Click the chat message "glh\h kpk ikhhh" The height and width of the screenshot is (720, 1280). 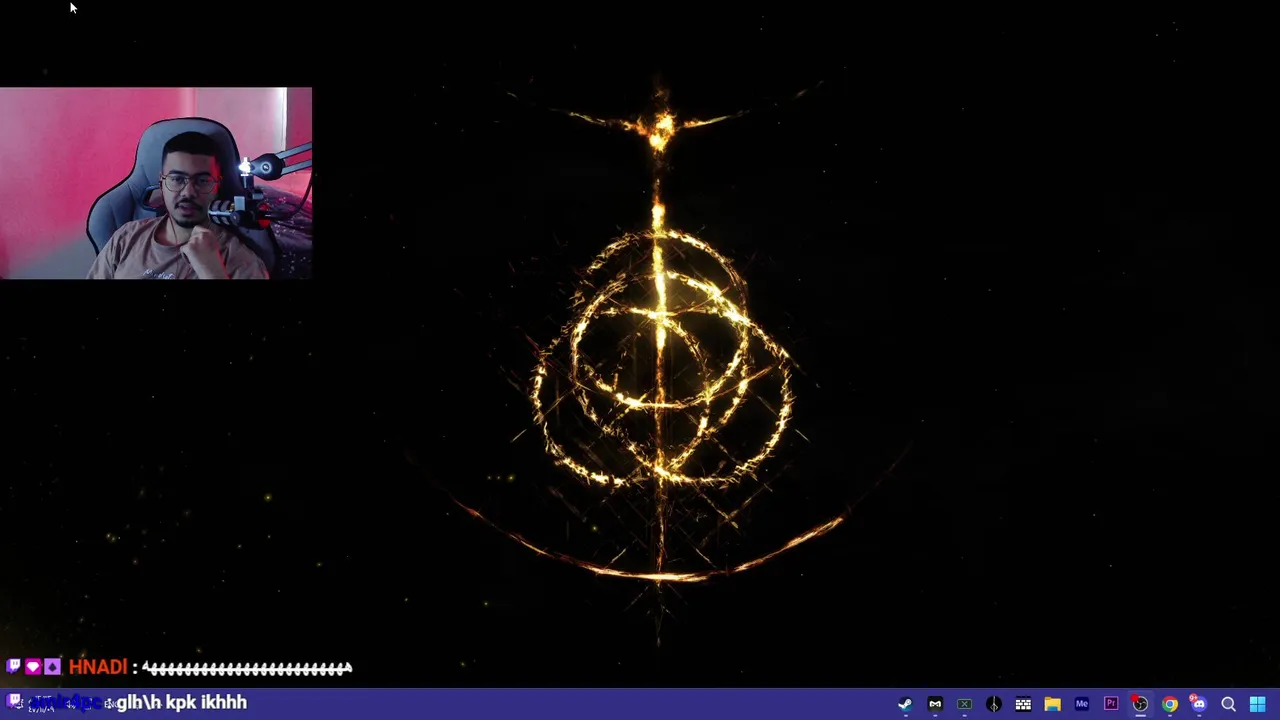(x=182, y=702)
